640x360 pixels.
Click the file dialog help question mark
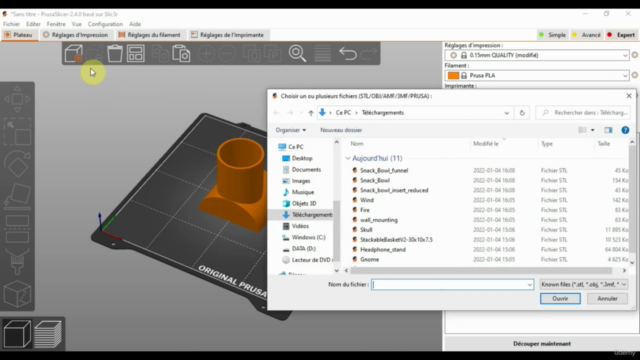point(625,130)
